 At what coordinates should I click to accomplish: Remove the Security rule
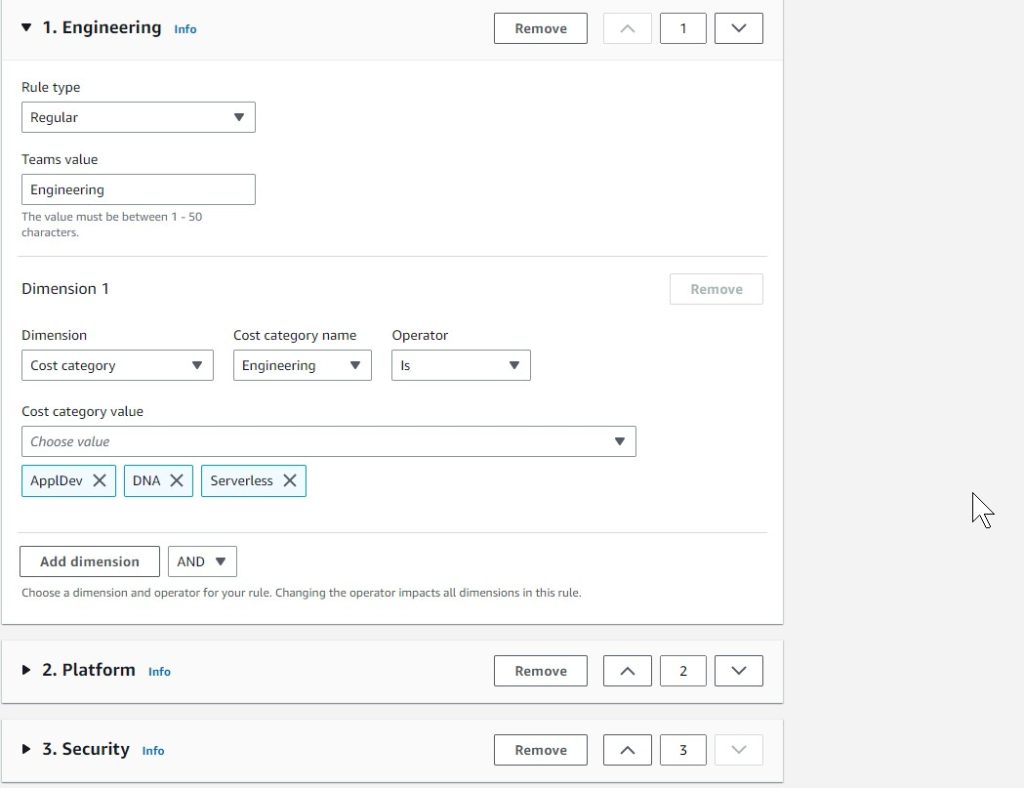click(540, 750)
